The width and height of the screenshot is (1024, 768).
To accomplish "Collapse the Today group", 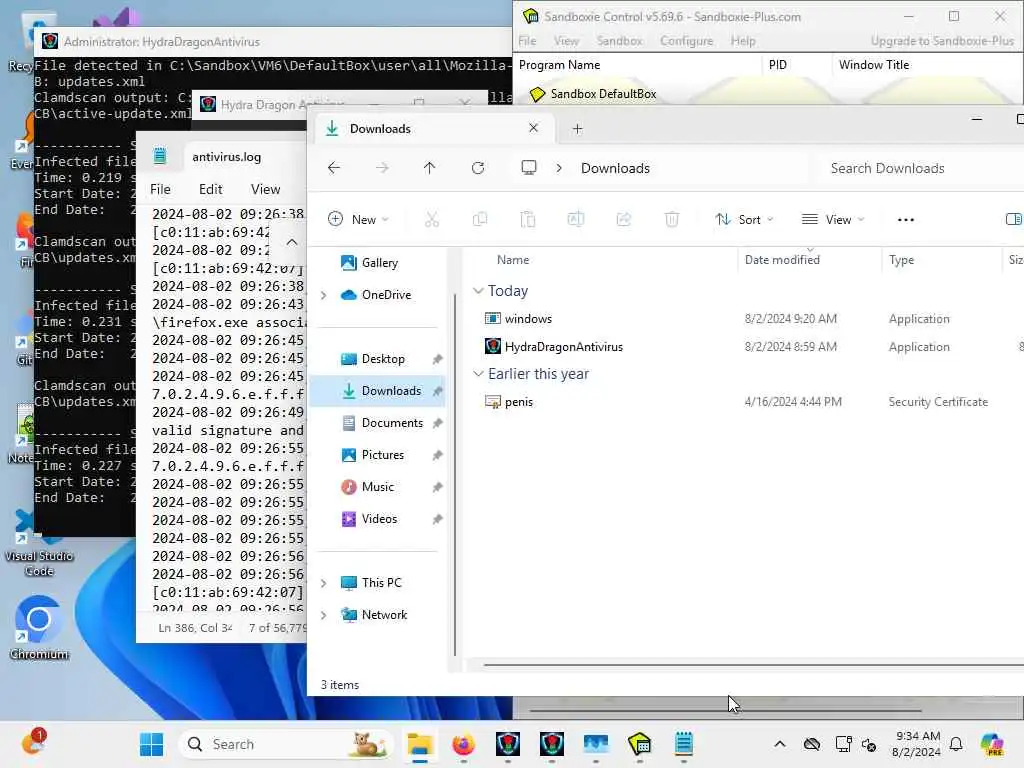I will [x=478, y=291].
